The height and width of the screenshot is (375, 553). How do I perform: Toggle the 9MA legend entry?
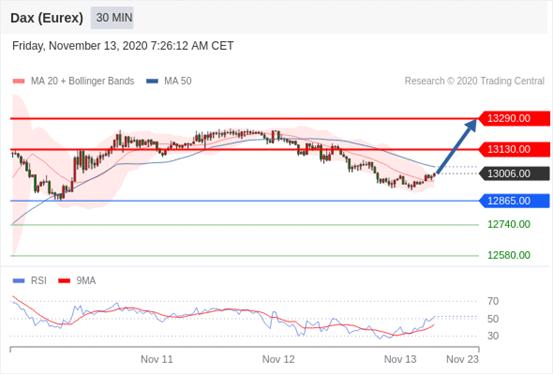[x=77, y=281]
